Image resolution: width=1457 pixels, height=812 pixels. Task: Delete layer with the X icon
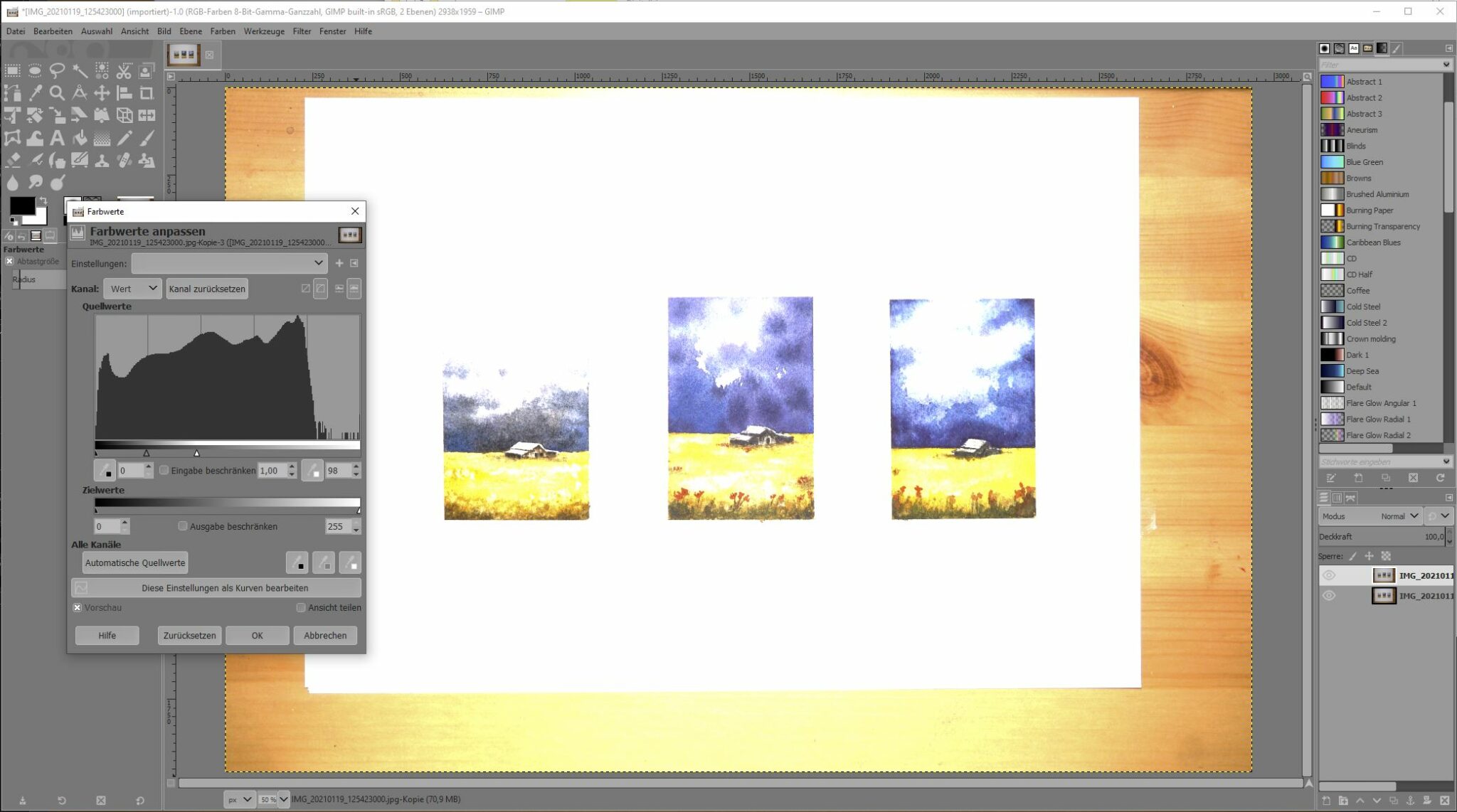click(1444, 801)
